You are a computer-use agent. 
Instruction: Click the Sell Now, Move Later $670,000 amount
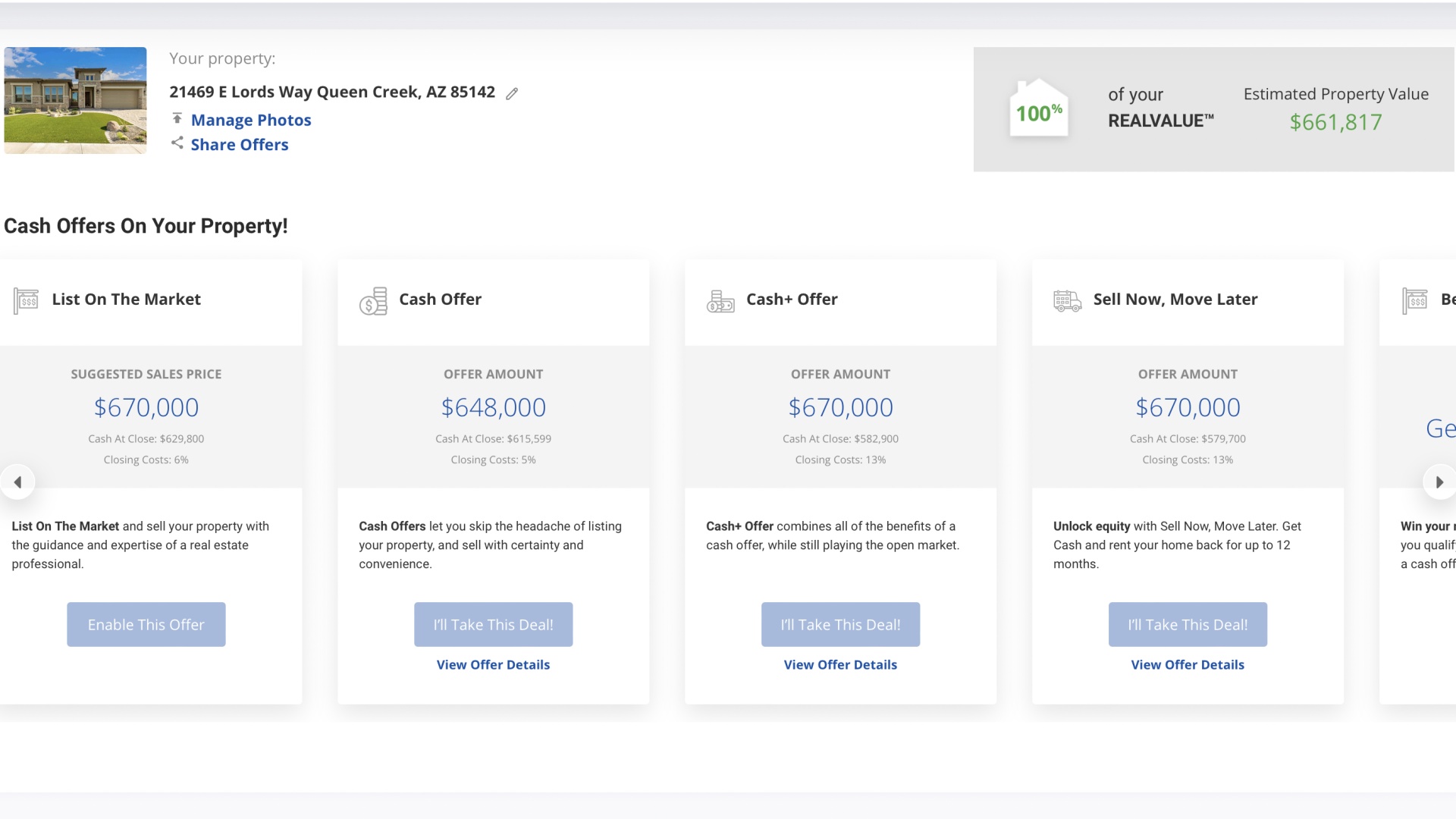coord(1188,407)
